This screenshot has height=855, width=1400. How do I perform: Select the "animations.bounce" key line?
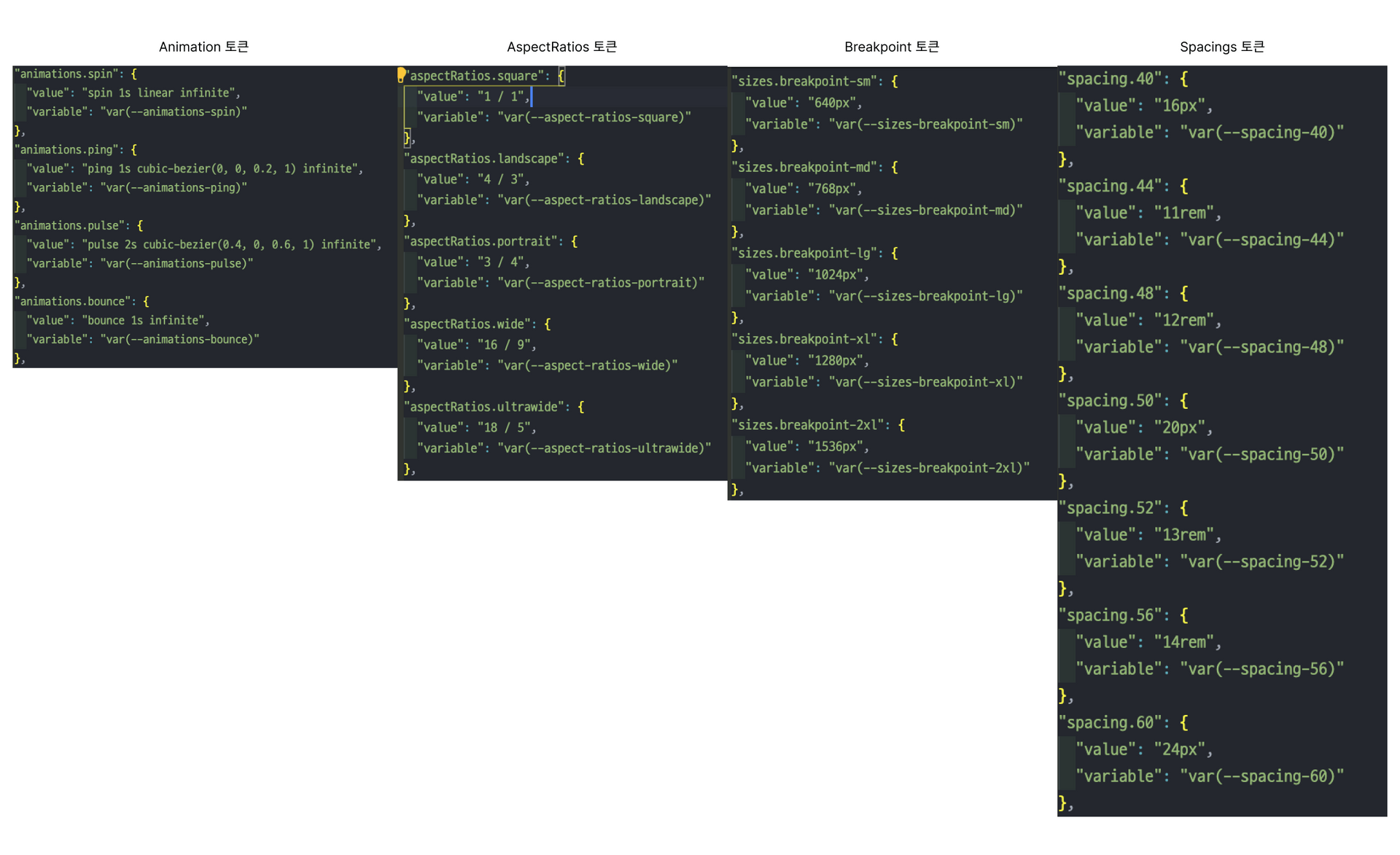(82, 302)
